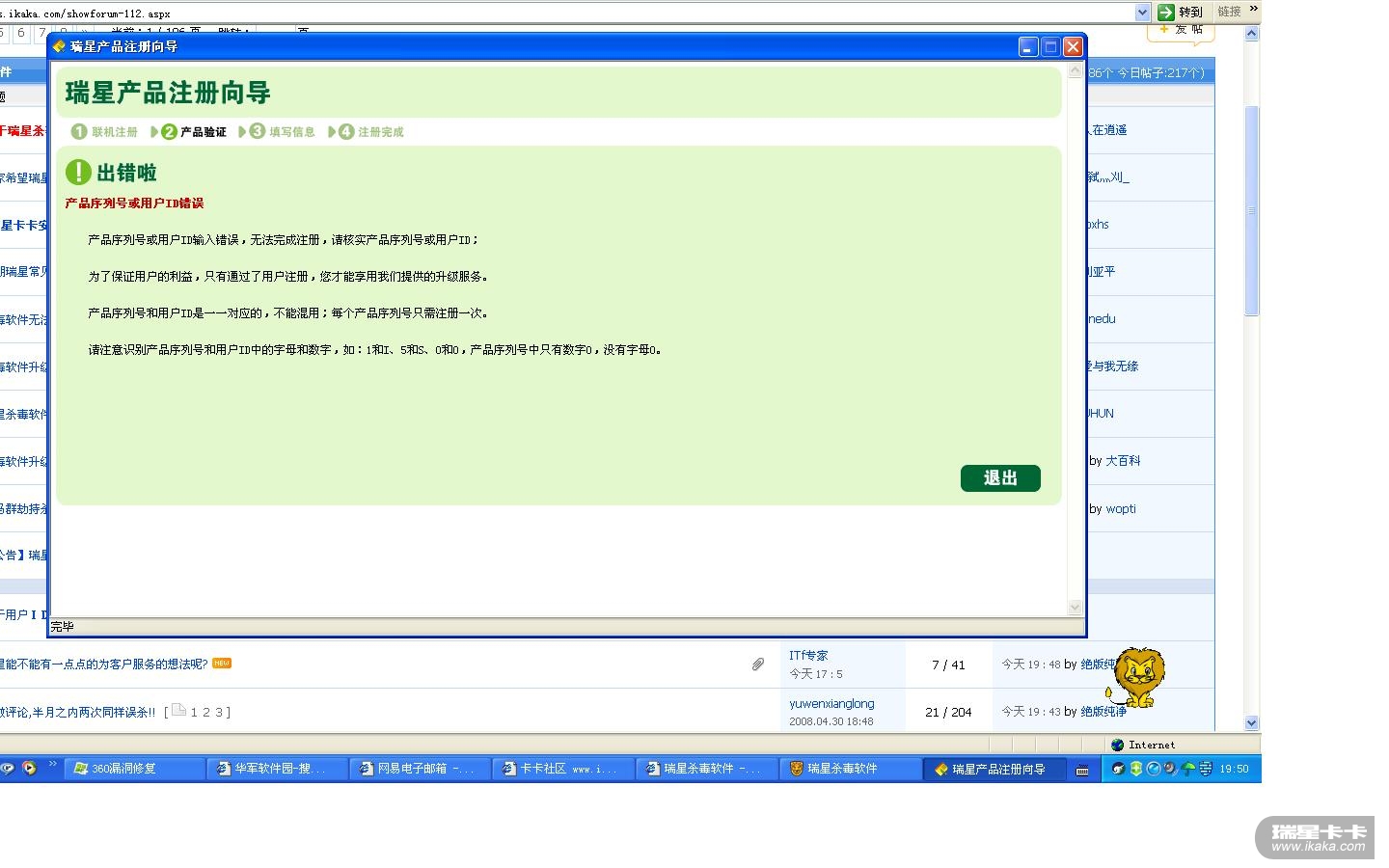Click the scroll up arrow of the forum page

point(1252,33)
